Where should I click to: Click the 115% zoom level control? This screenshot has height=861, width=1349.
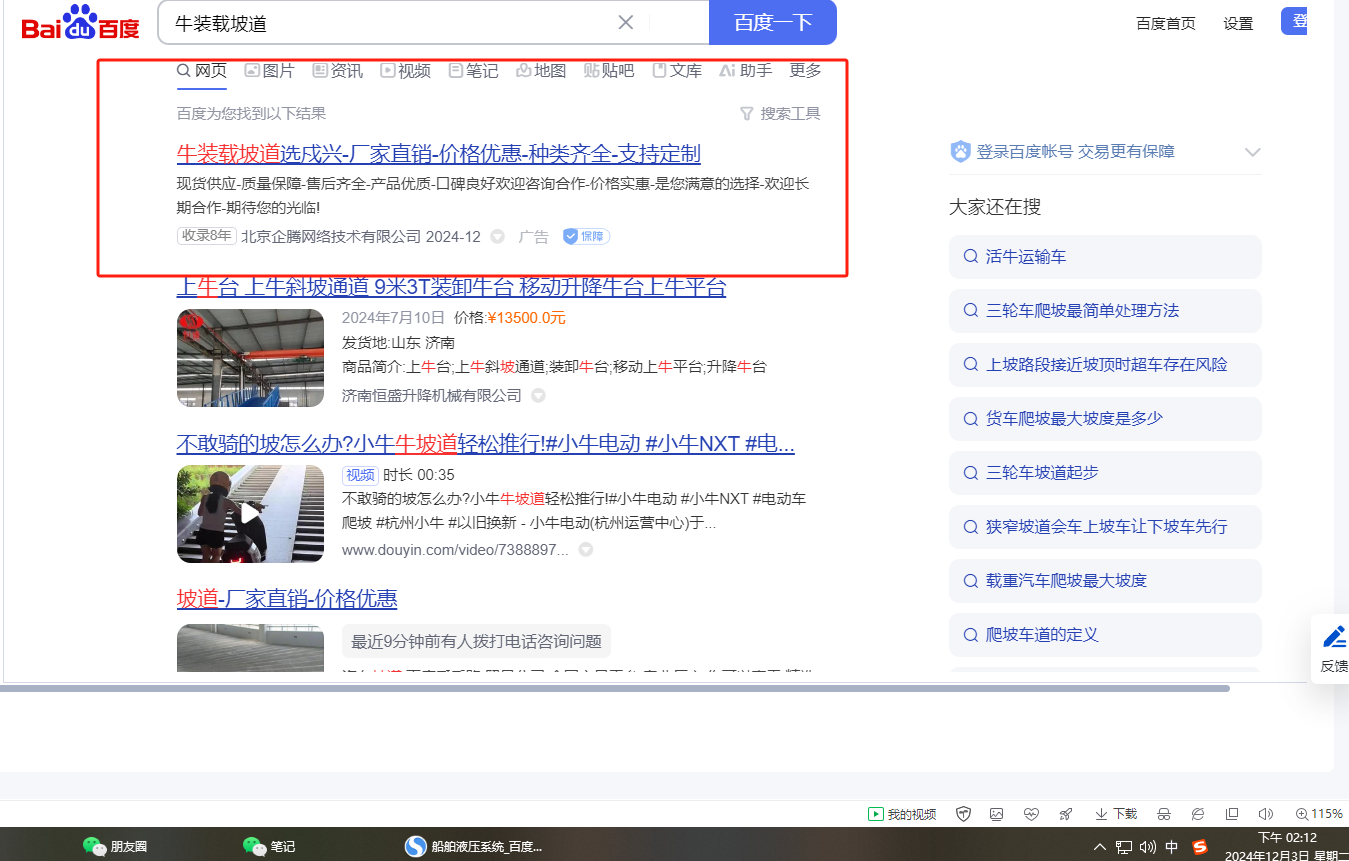[x=1318, y=814]
